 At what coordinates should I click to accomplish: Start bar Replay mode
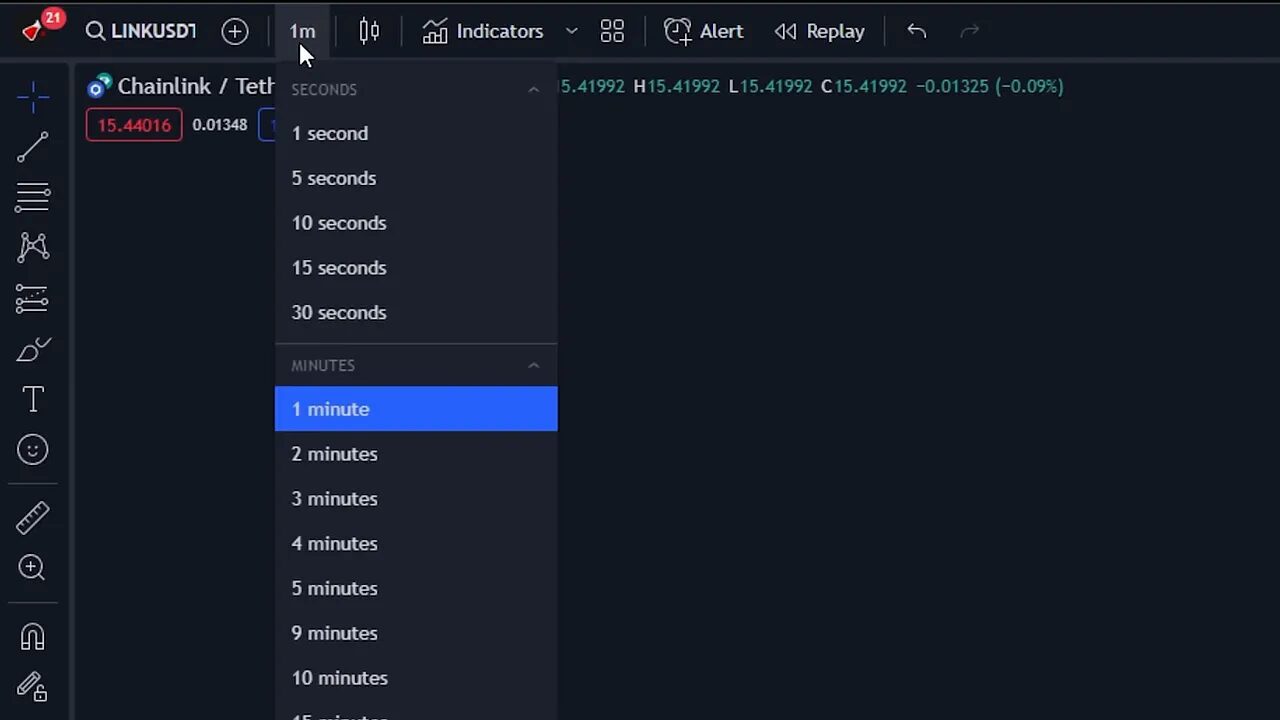(x=820, y=31)
